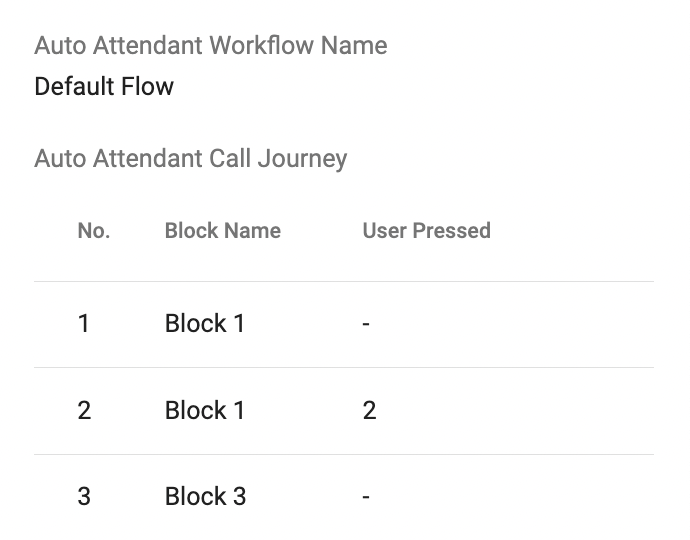Click the User Pressed value 2
The image size is (690, 540).
pyautogui.click(x=369, y=410)
